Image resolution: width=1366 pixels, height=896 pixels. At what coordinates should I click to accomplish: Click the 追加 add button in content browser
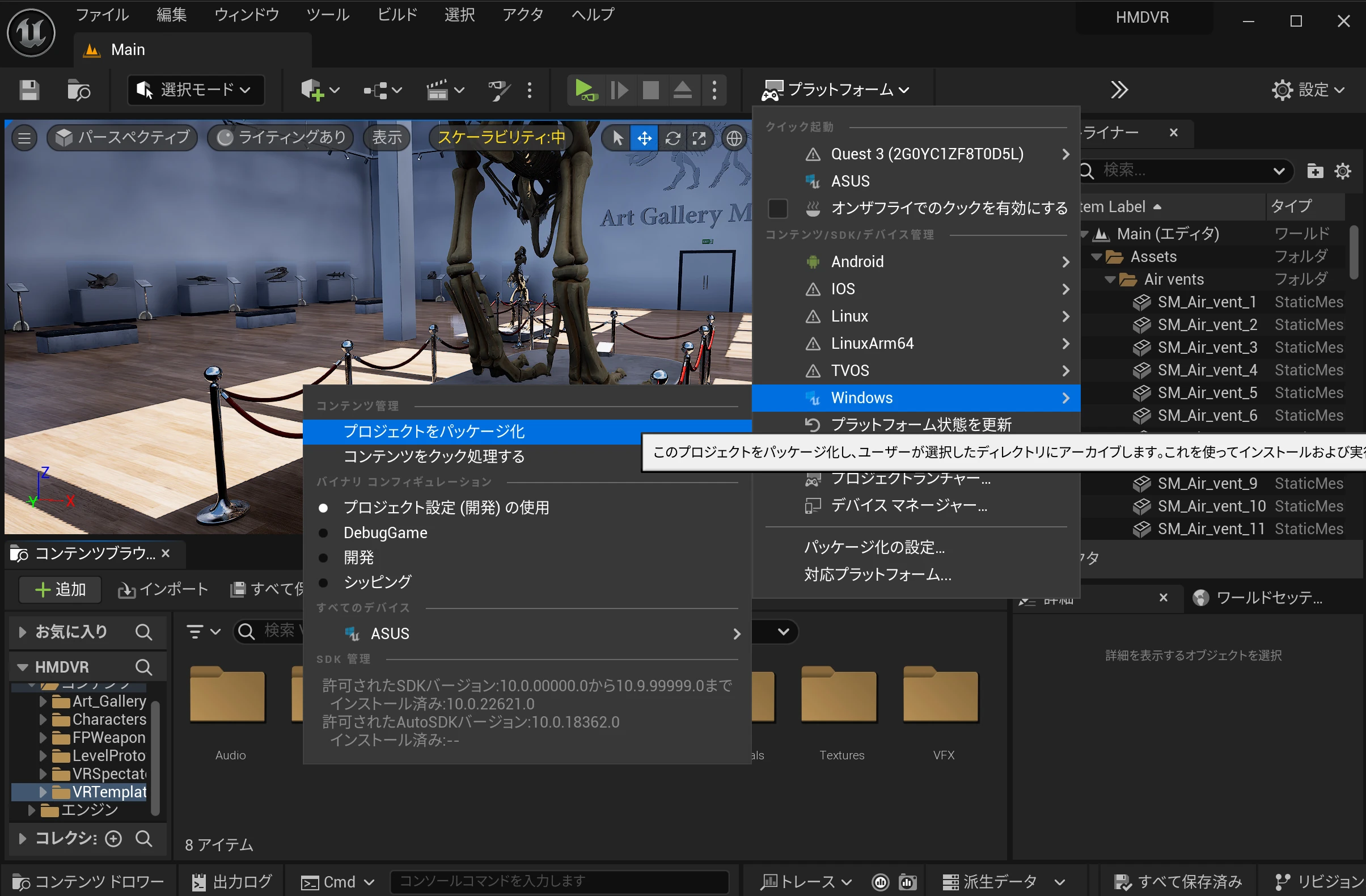pos(60,590)
